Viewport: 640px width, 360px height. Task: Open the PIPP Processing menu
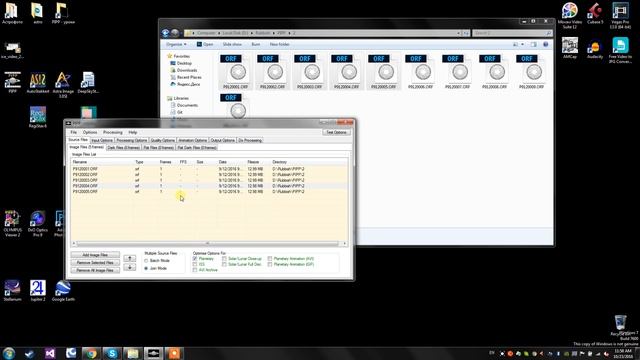coord(113,132)
